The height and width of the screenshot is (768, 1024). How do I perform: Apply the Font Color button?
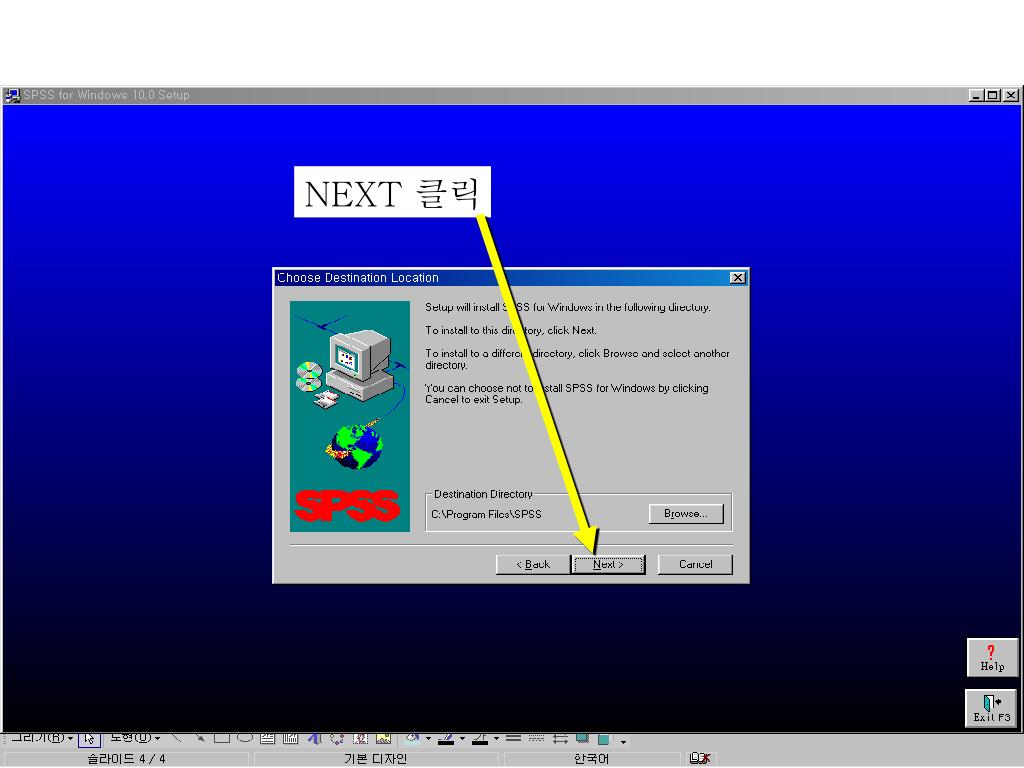click(x=480, y=738)
